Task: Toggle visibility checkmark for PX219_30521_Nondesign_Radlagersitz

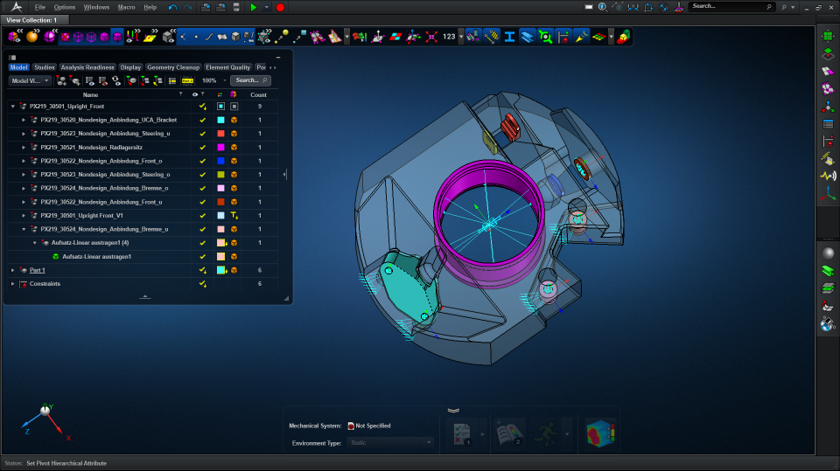Action: (202, 147)
